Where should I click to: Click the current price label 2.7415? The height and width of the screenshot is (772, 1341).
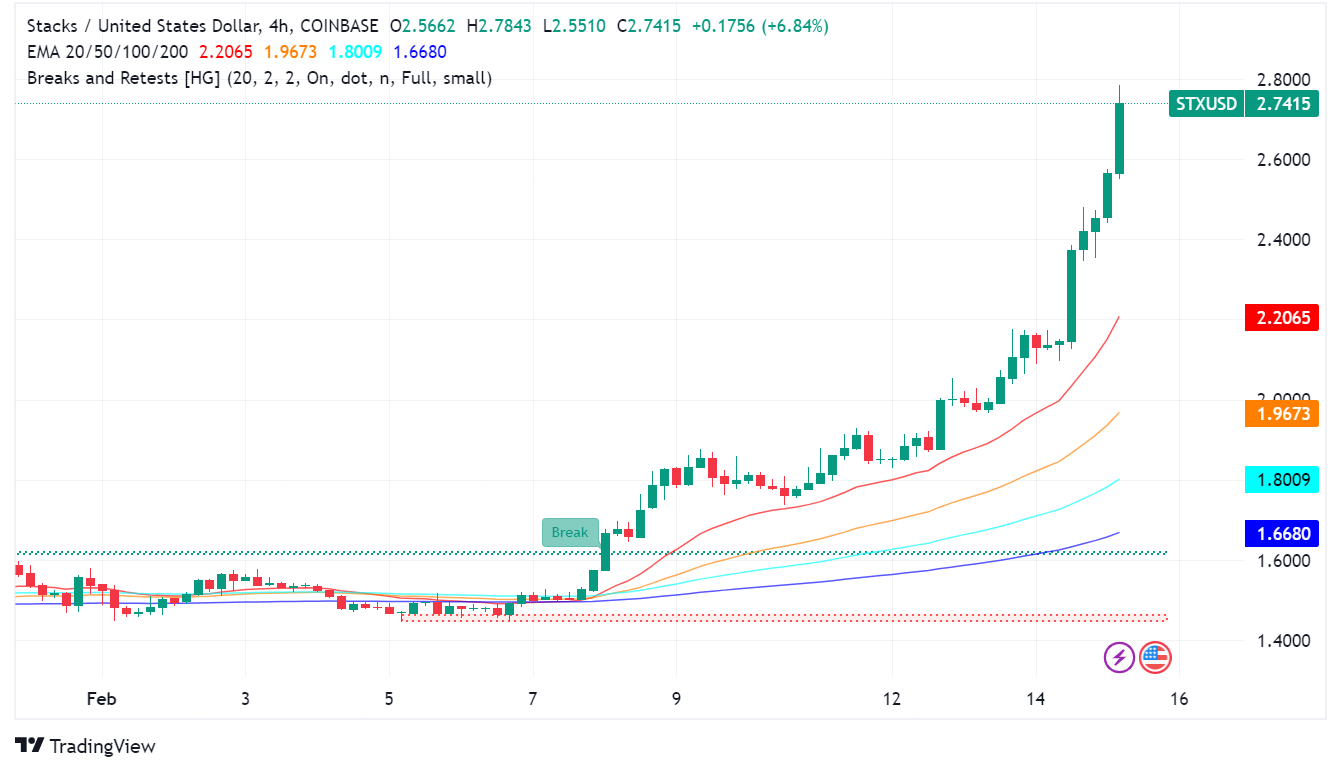click(1282, 103)
